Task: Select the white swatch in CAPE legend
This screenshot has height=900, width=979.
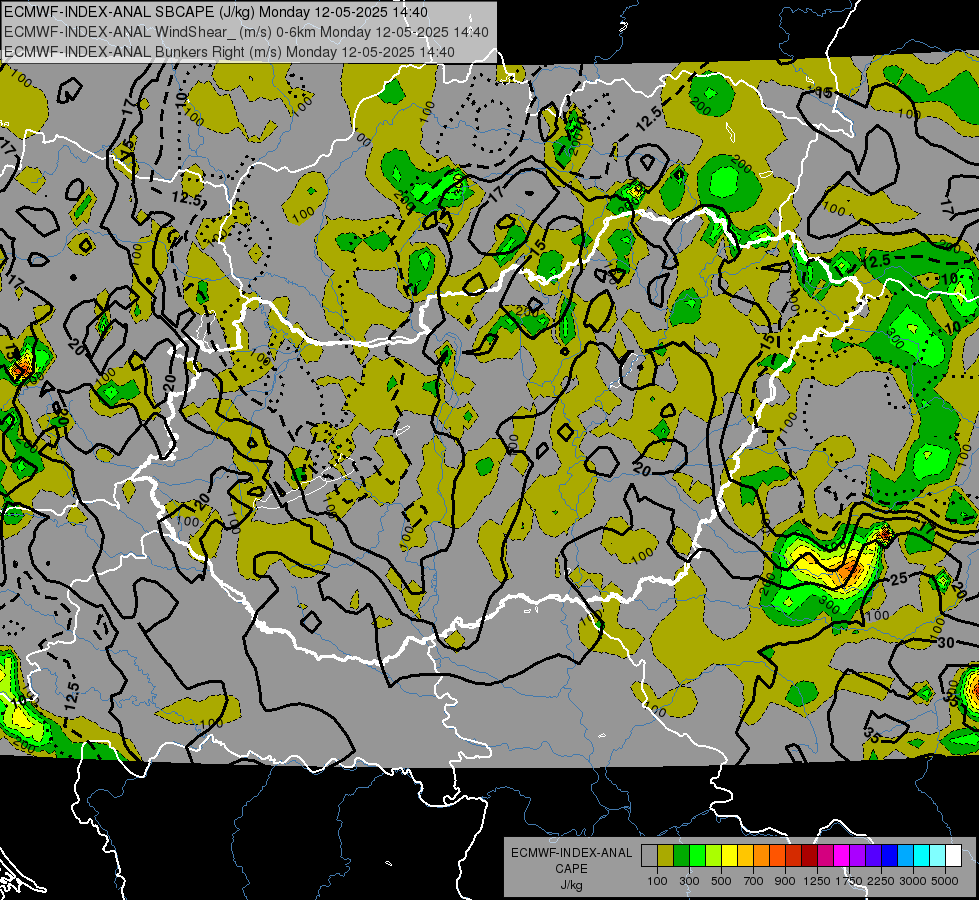Action: click(953, 856)
